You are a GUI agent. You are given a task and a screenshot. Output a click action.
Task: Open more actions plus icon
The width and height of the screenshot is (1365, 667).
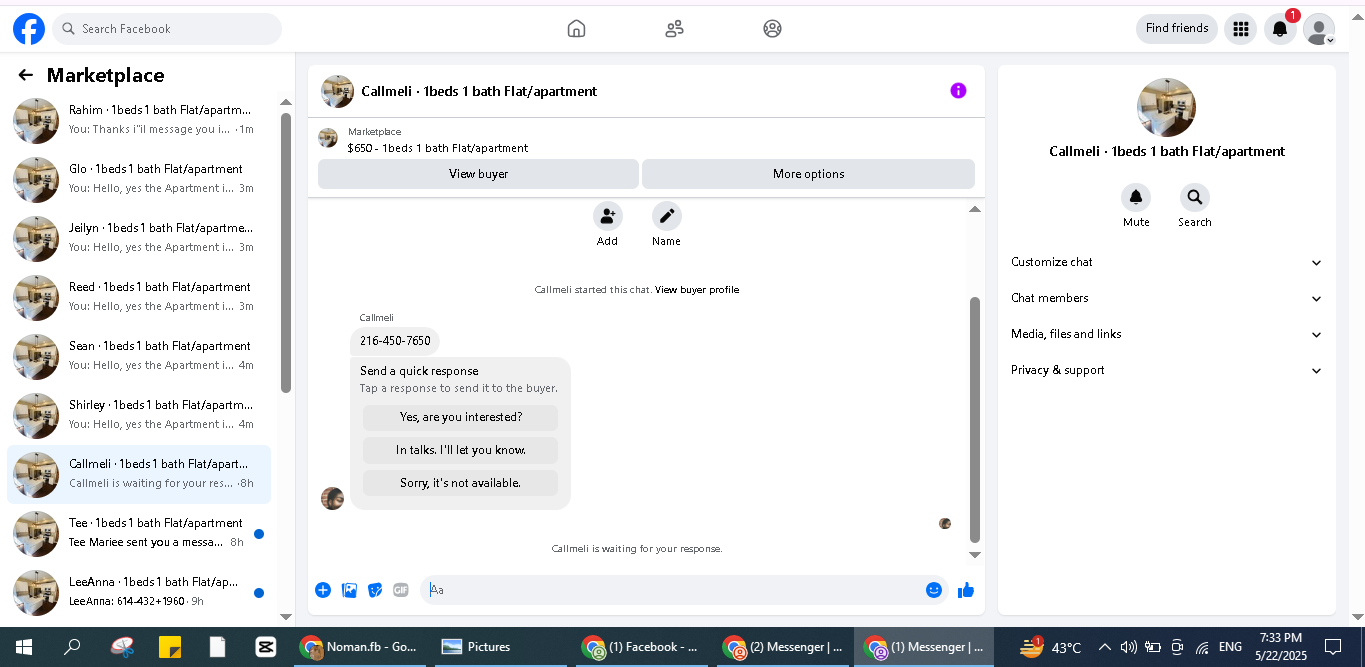point(323,590)
